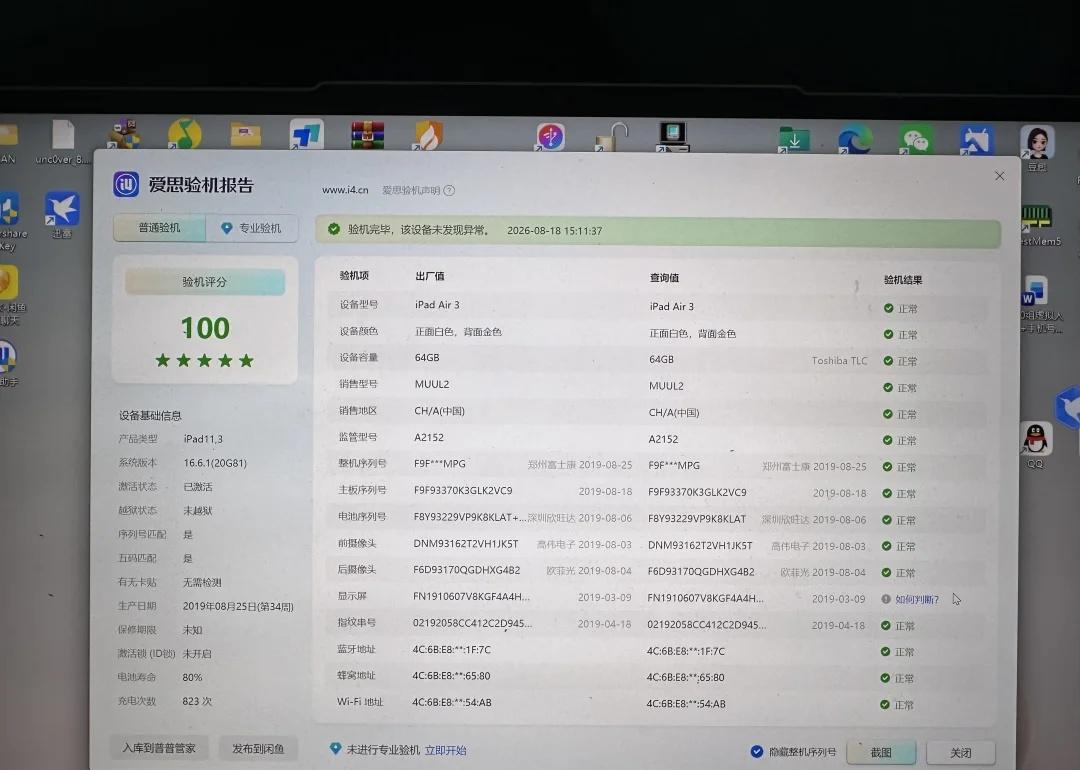Click green check icon in status banner
The width and height of the screenshot is (1080, 770).
tap(334, 229)
